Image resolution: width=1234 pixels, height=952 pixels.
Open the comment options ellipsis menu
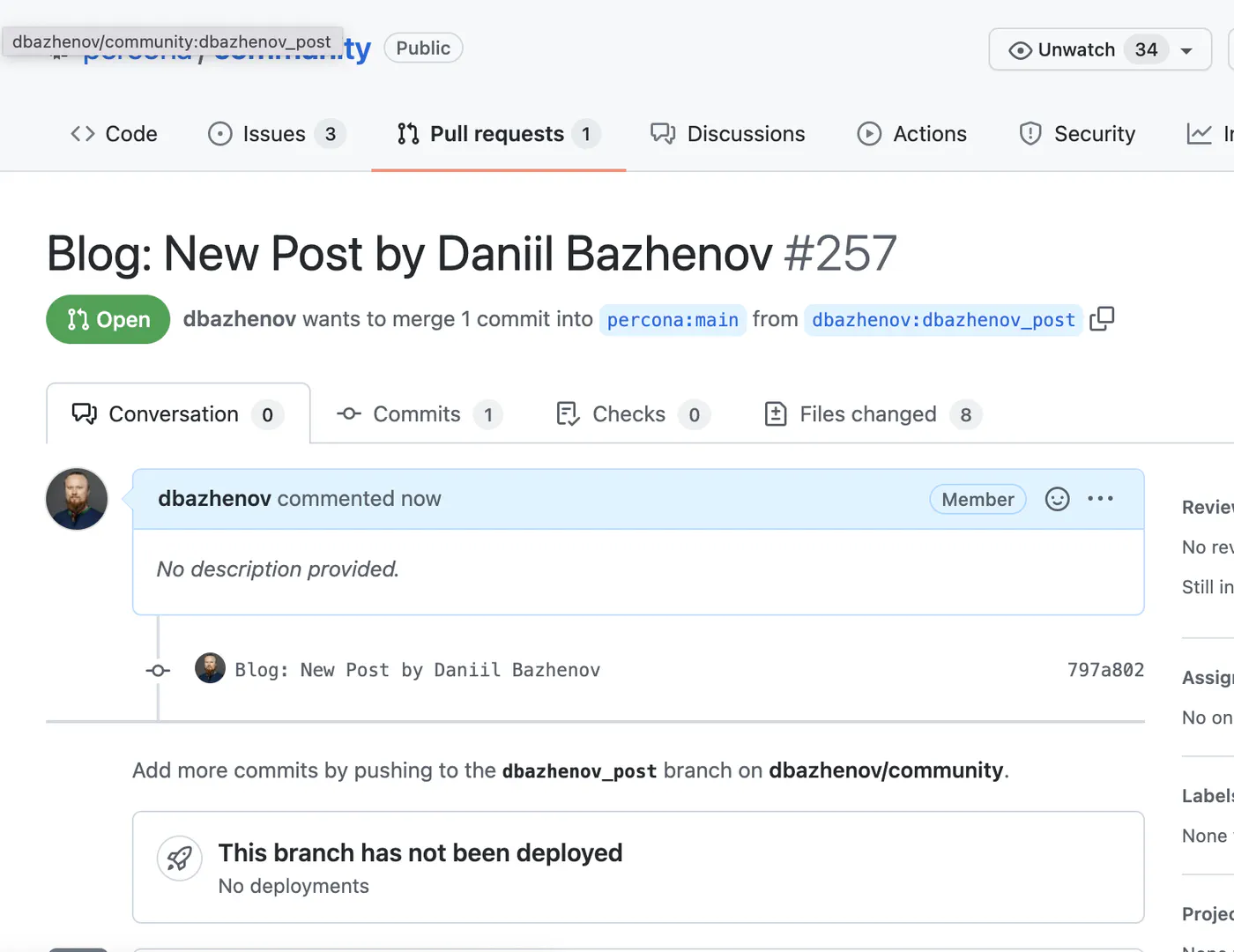(x=1100, y=499)
